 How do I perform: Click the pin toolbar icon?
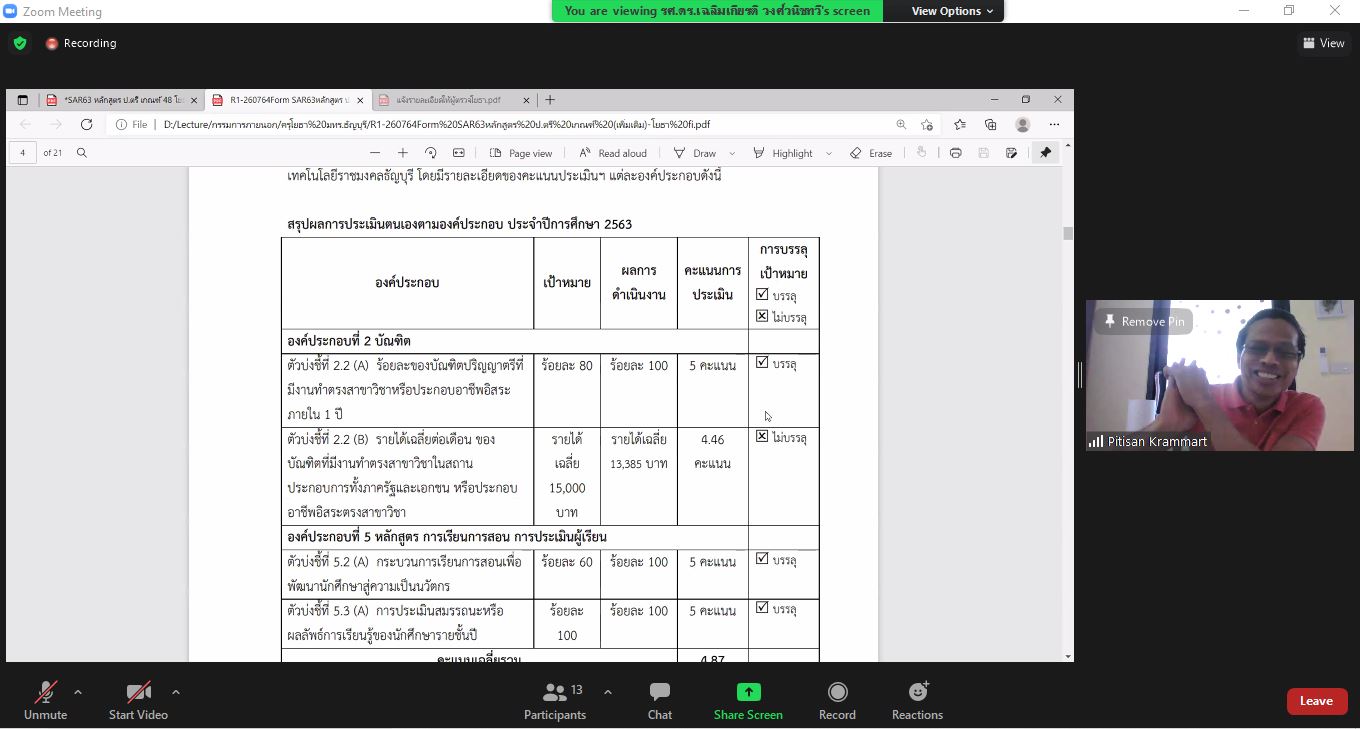point(1045,153)
